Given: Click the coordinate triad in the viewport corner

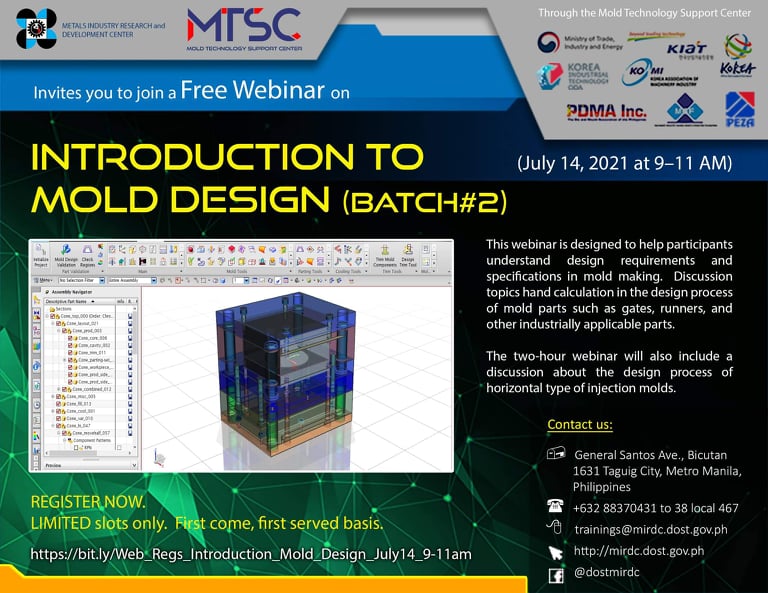Looking at the screenshot, I should coord(159,458).
